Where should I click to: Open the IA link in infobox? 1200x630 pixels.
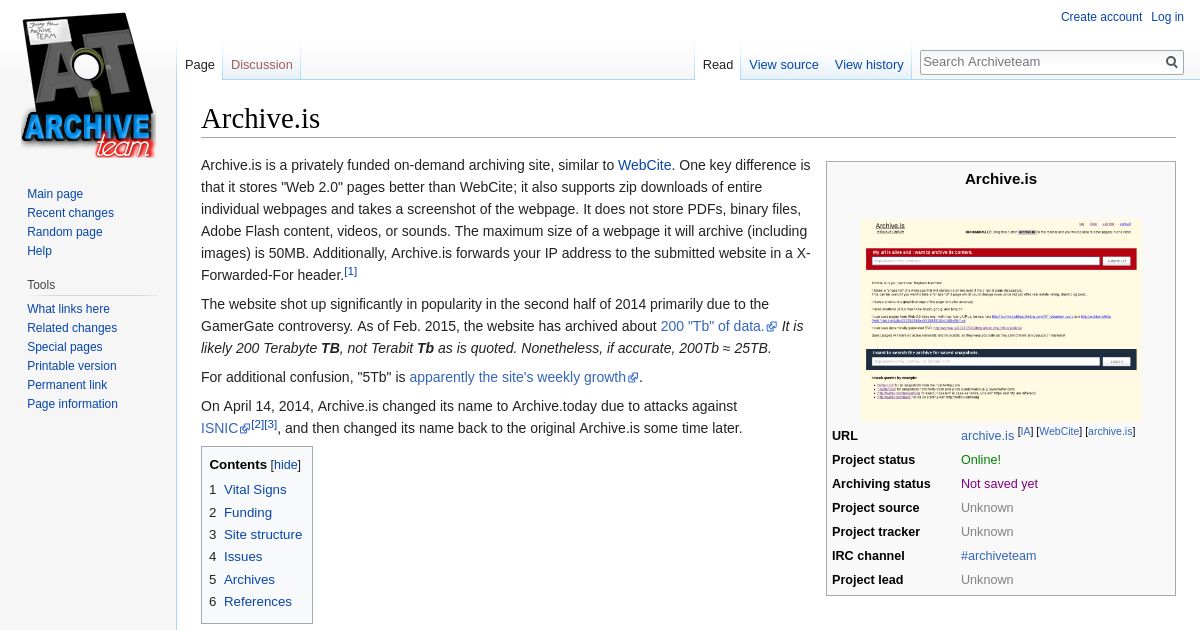pos(1025,432)
